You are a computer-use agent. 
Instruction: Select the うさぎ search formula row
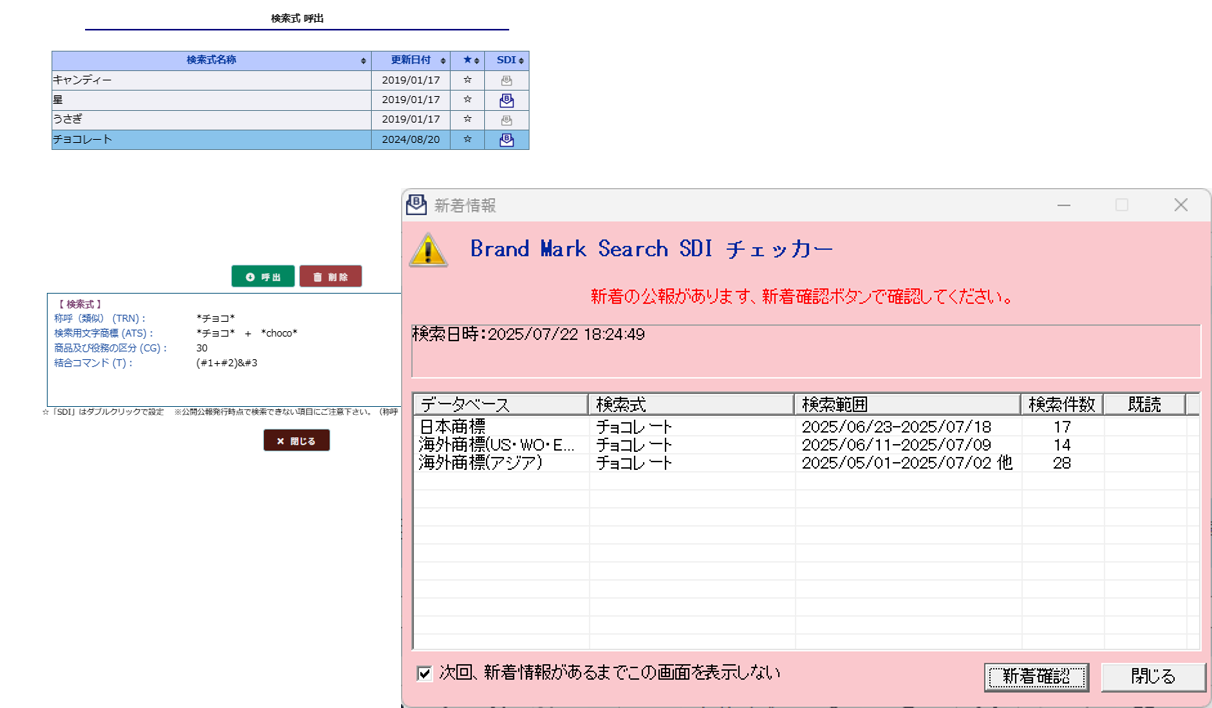click(290, 120)
